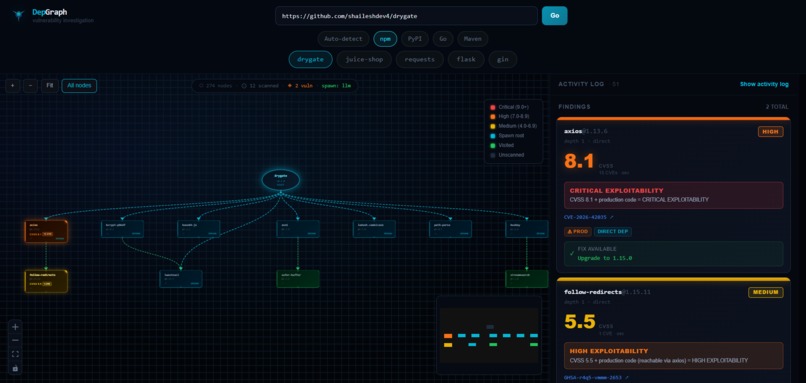
Task: Click the ACTIVITY LOG header
Action: pos(581,84)
